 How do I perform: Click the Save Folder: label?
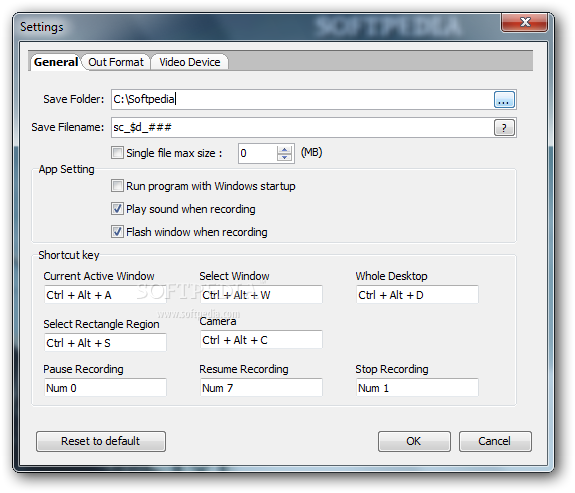pyautogui.click(x=74, y=99)
